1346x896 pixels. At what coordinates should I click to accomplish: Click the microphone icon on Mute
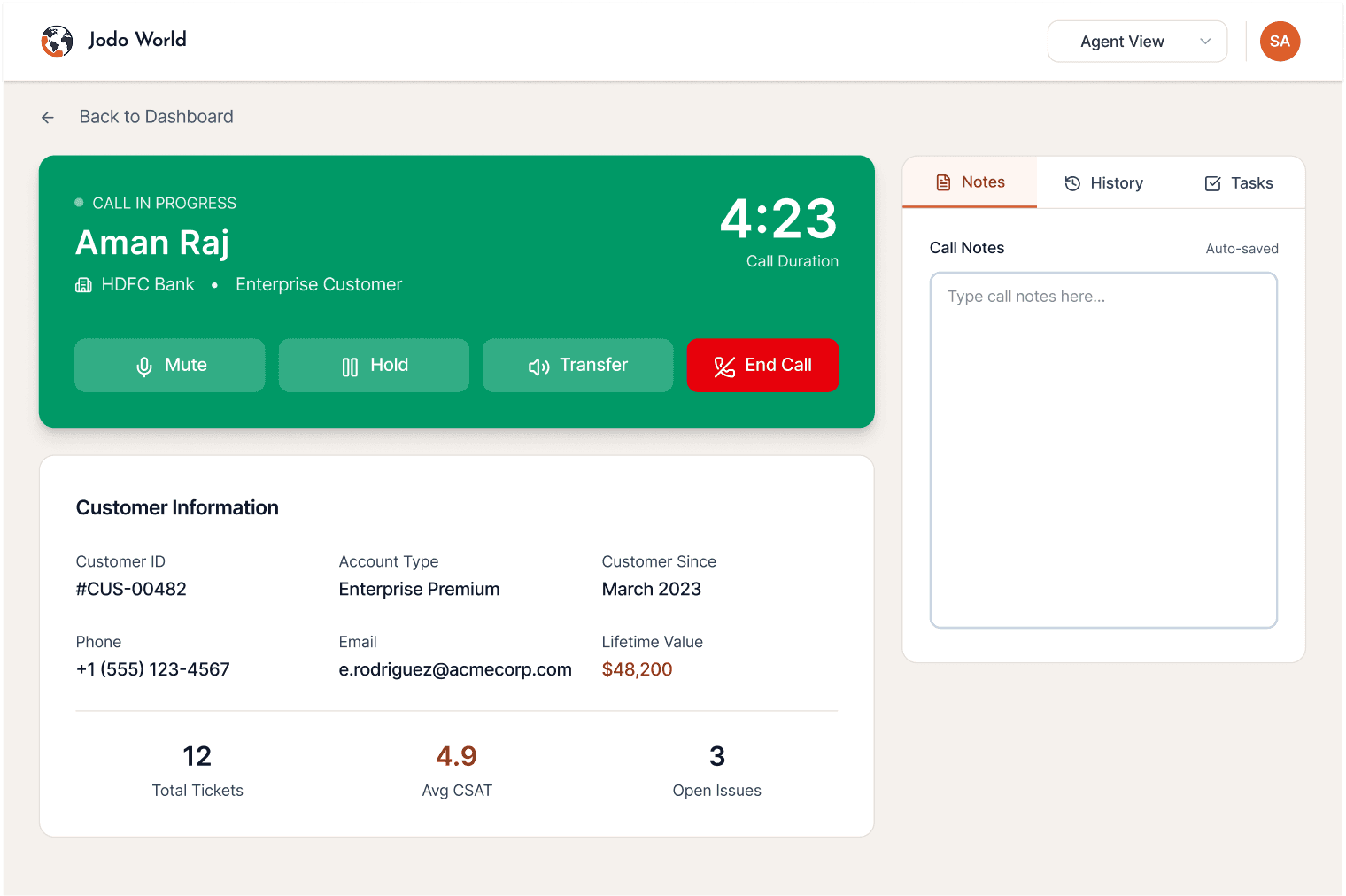pyautogui.click(x=144, y=367)
